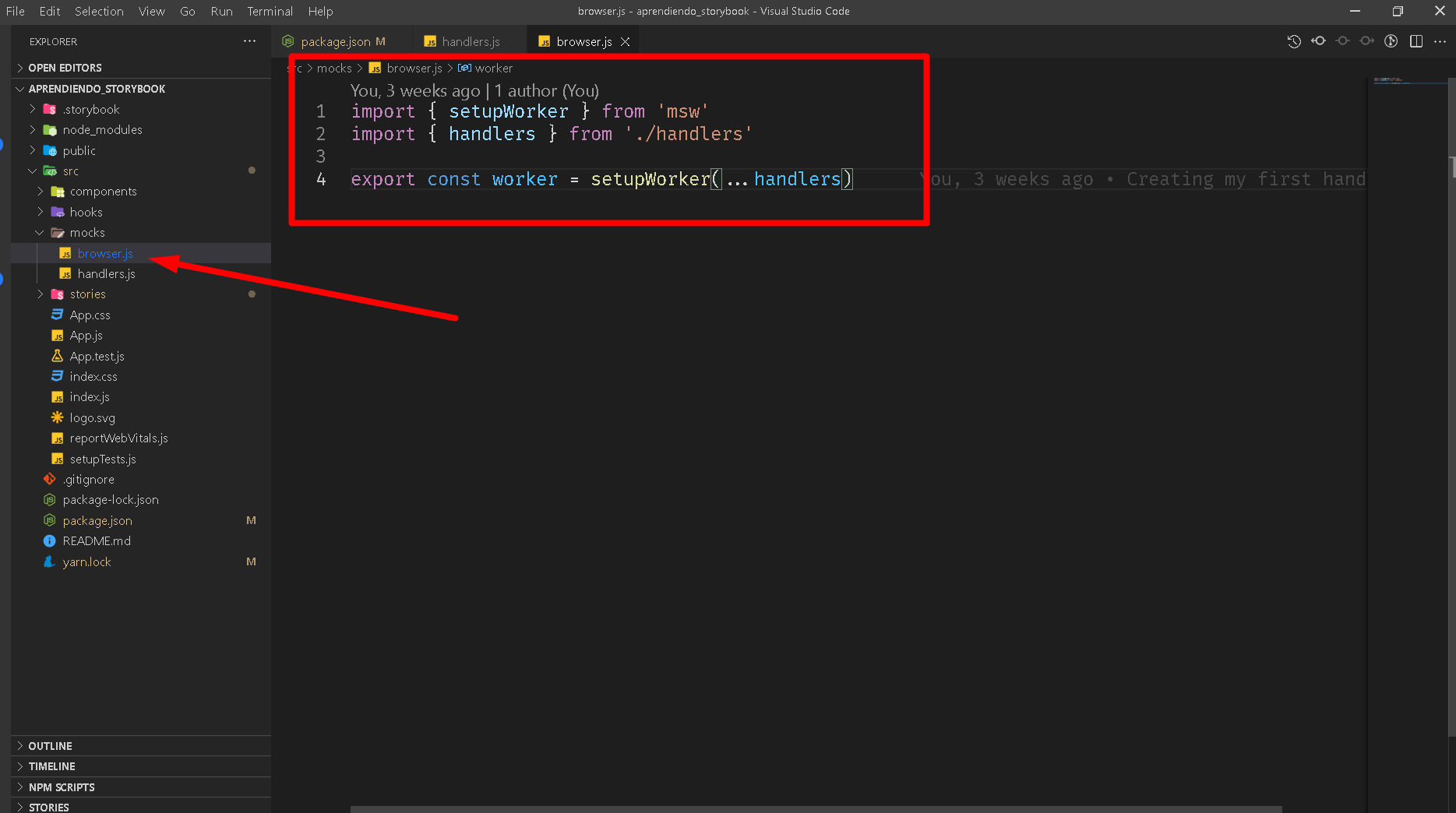Viewport: 1456px width, 813px height.
Task: Close the browser.js editor tab
Action: click(625, 42)
